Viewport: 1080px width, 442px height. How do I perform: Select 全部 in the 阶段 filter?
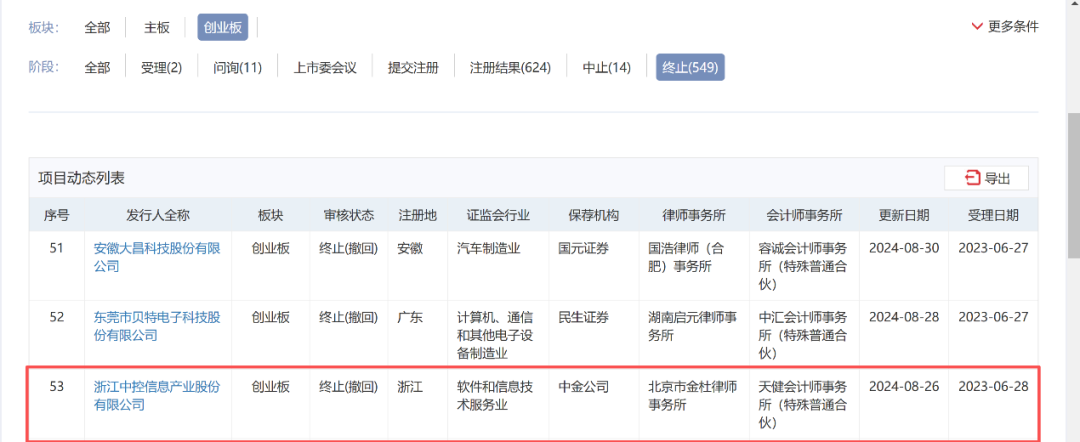click(x=97, y=68)
